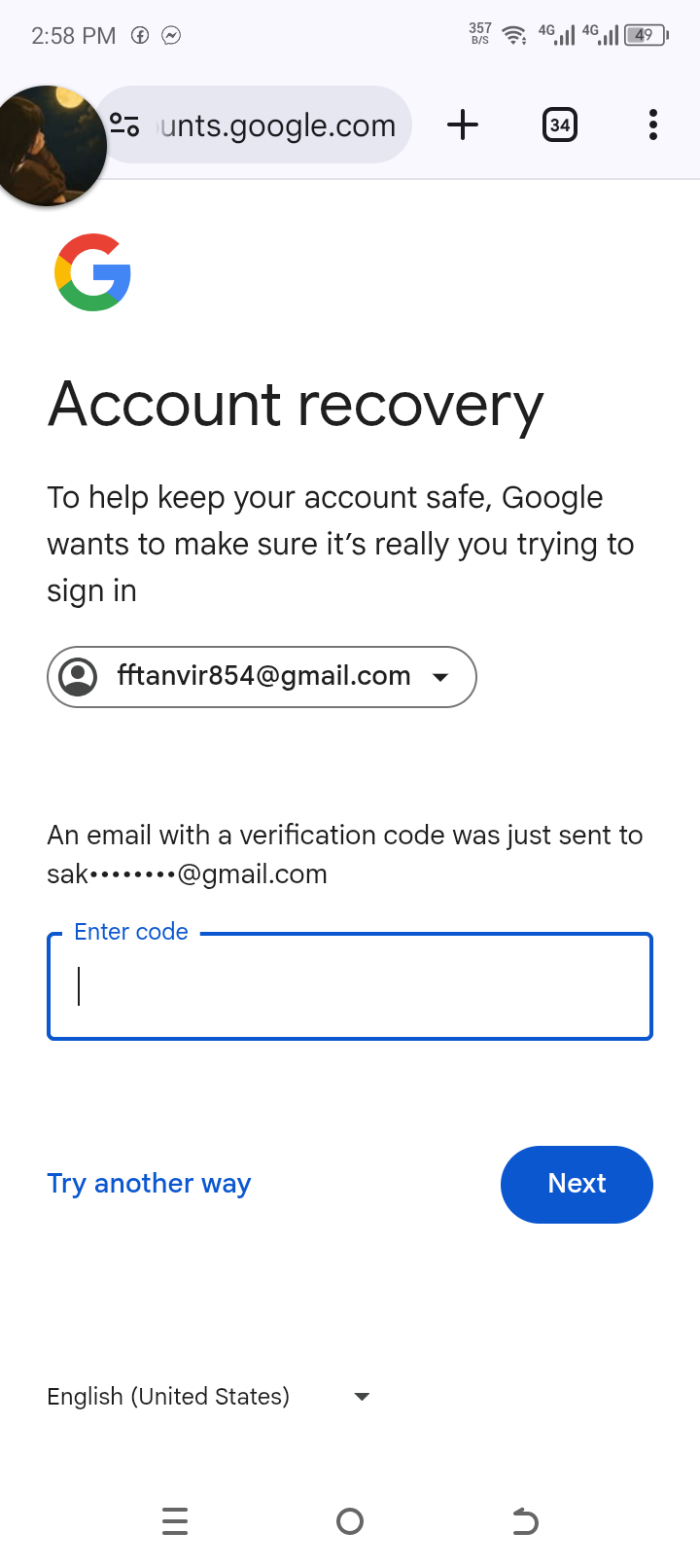The width and height of the screenshot is (700, 1568).
Task: Open the tab switcher showing 34 tabs
Action: pyautogui.click(x=559, y=125)
